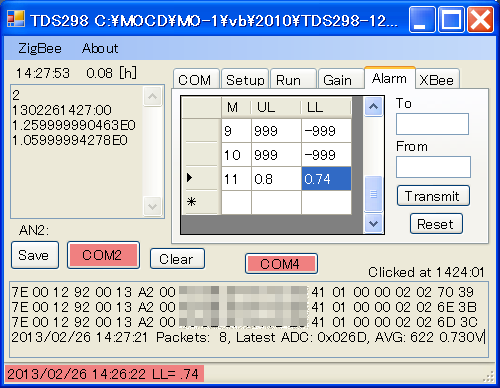Screen dimensions: 500x388
Task: Select the cell with M value 9
Action: [236, 131]
